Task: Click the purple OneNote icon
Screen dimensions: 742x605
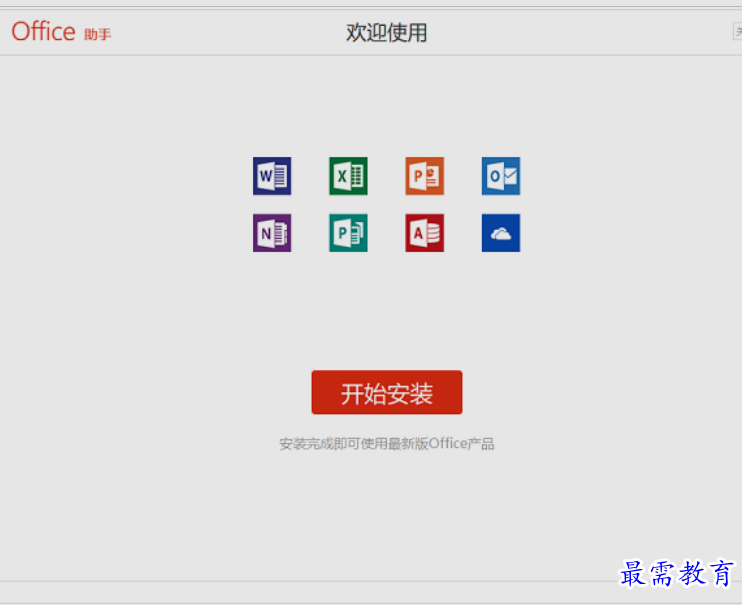Action: pyautogui.click(x=272, y=233)
